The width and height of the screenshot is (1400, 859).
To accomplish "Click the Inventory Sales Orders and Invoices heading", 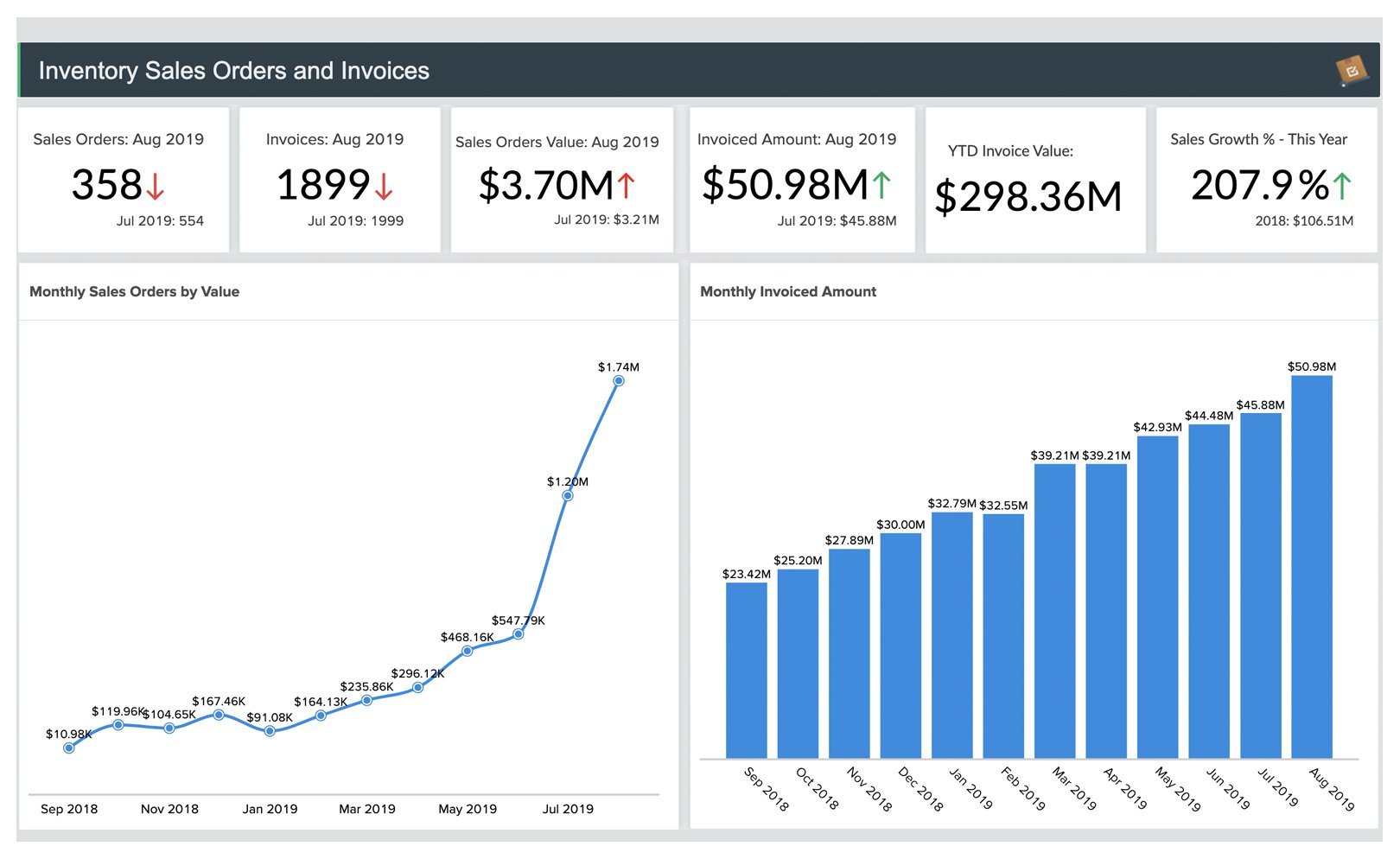I will point(233,71).
